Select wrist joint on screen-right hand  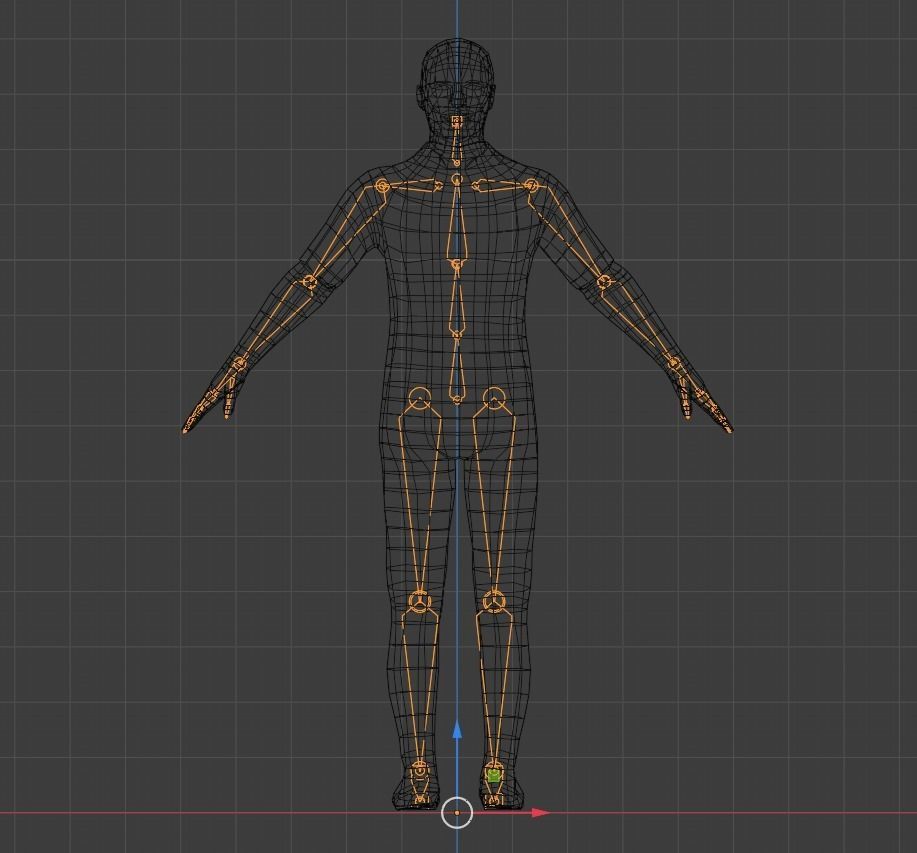click(675, 364)
